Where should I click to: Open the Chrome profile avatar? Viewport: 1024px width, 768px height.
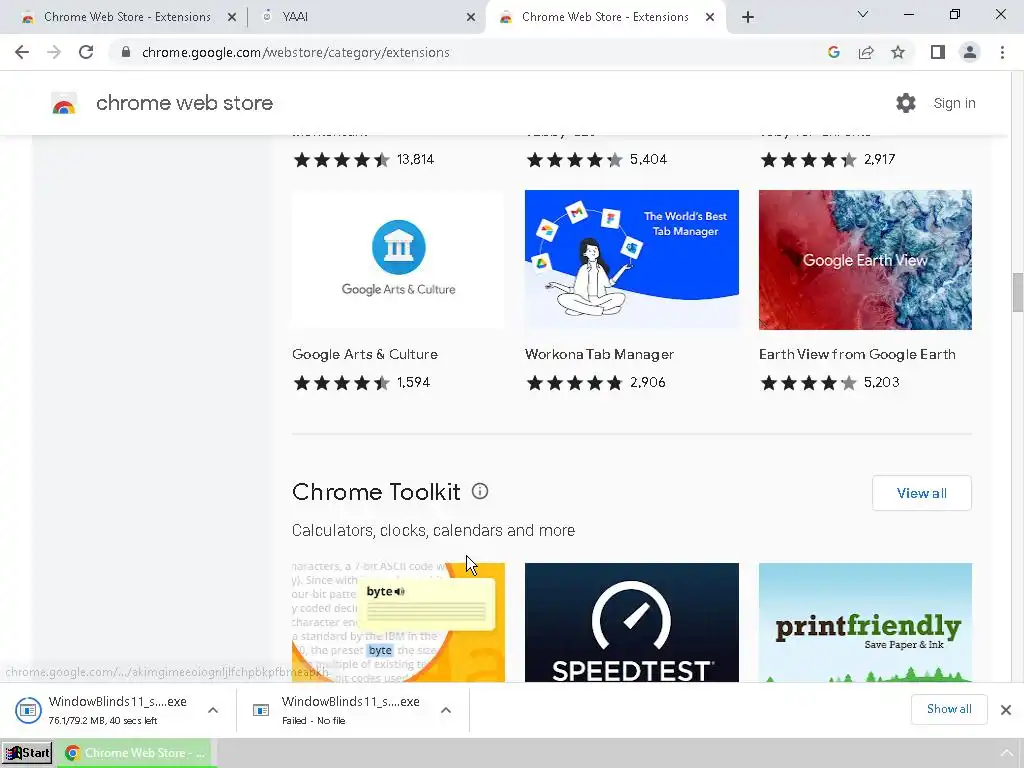click(x=970, y=52)
